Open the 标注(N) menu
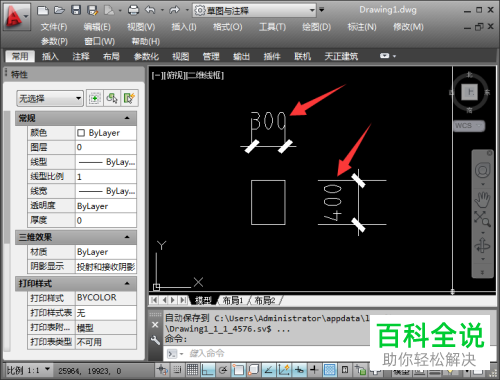Image resolution: width=500 pixels, height=380 pixels. (x=362, y=27)
